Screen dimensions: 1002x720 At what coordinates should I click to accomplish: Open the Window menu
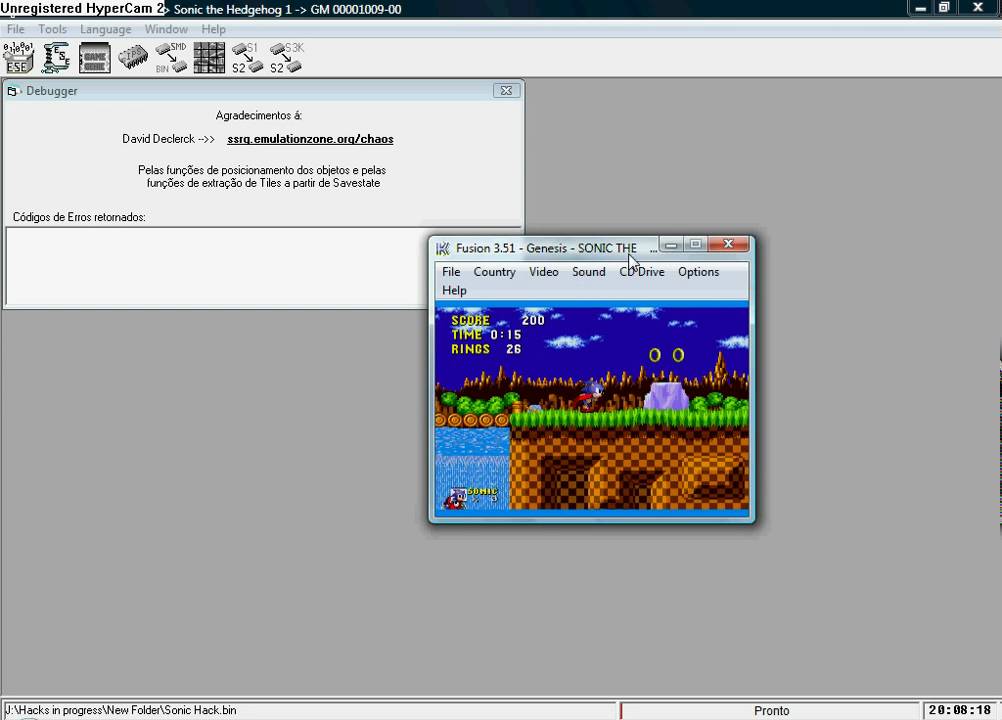click(x=166, y=29)
